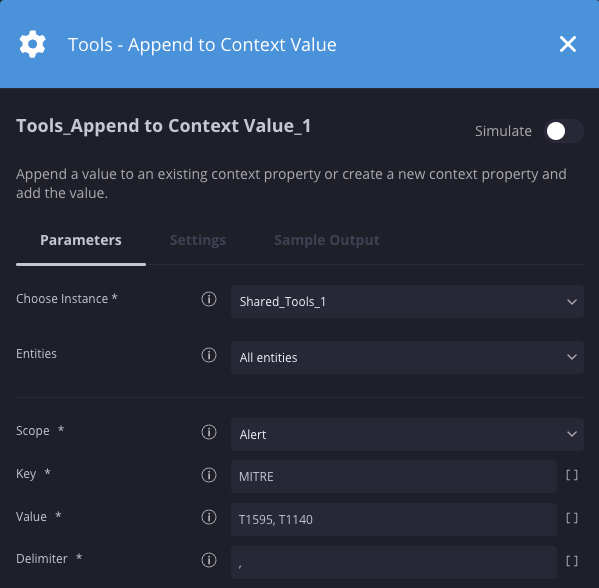Show info tooltip for Key field
Viewport: 599px width, 588px height.
coord(209,475)
